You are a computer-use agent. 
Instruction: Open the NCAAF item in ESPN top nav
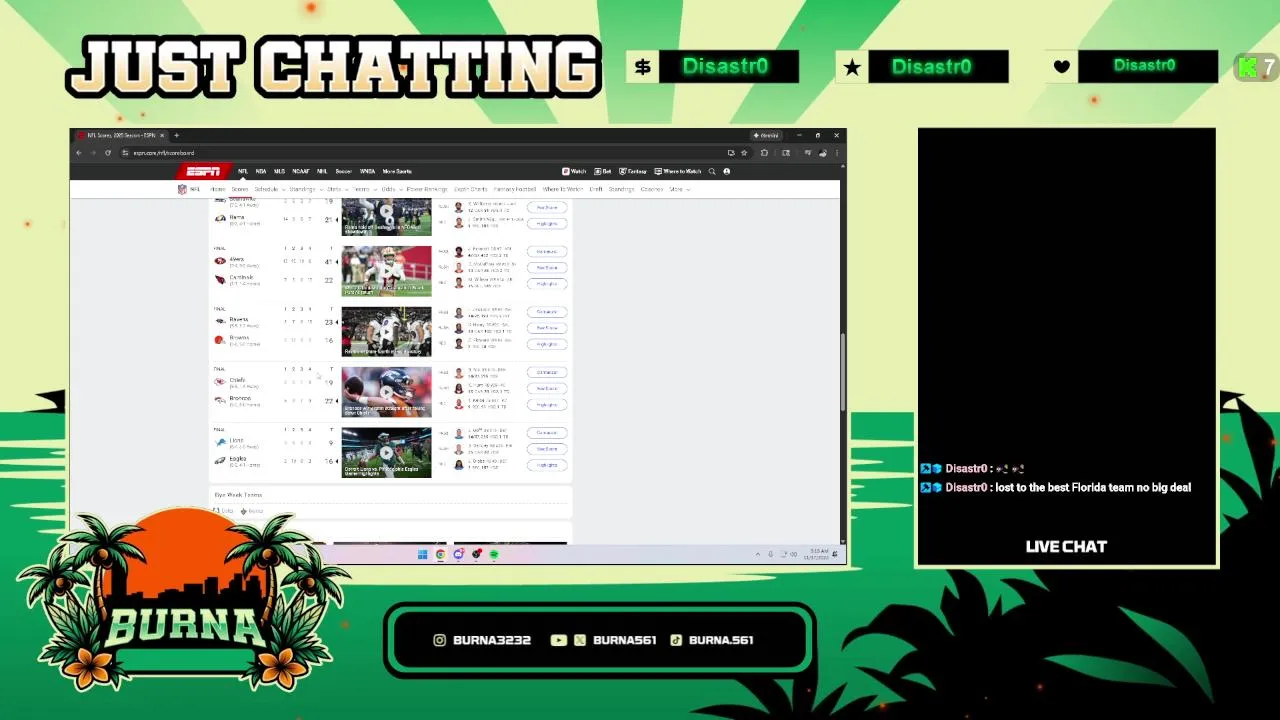(301, 171)
